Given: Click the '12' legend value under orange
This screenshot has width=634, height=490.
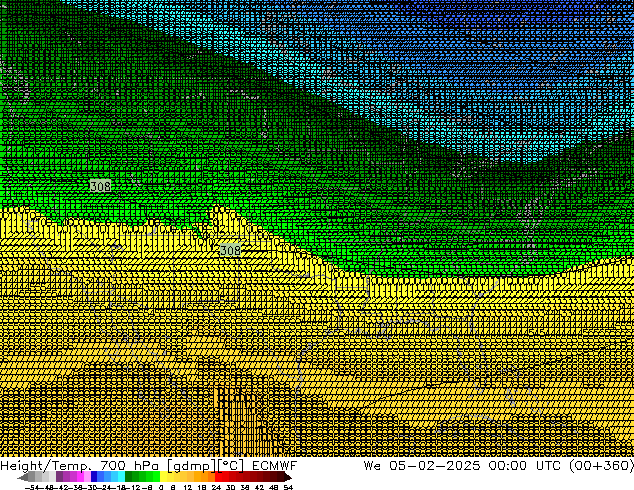Looking at the screenshot, I should click(188, 487).
